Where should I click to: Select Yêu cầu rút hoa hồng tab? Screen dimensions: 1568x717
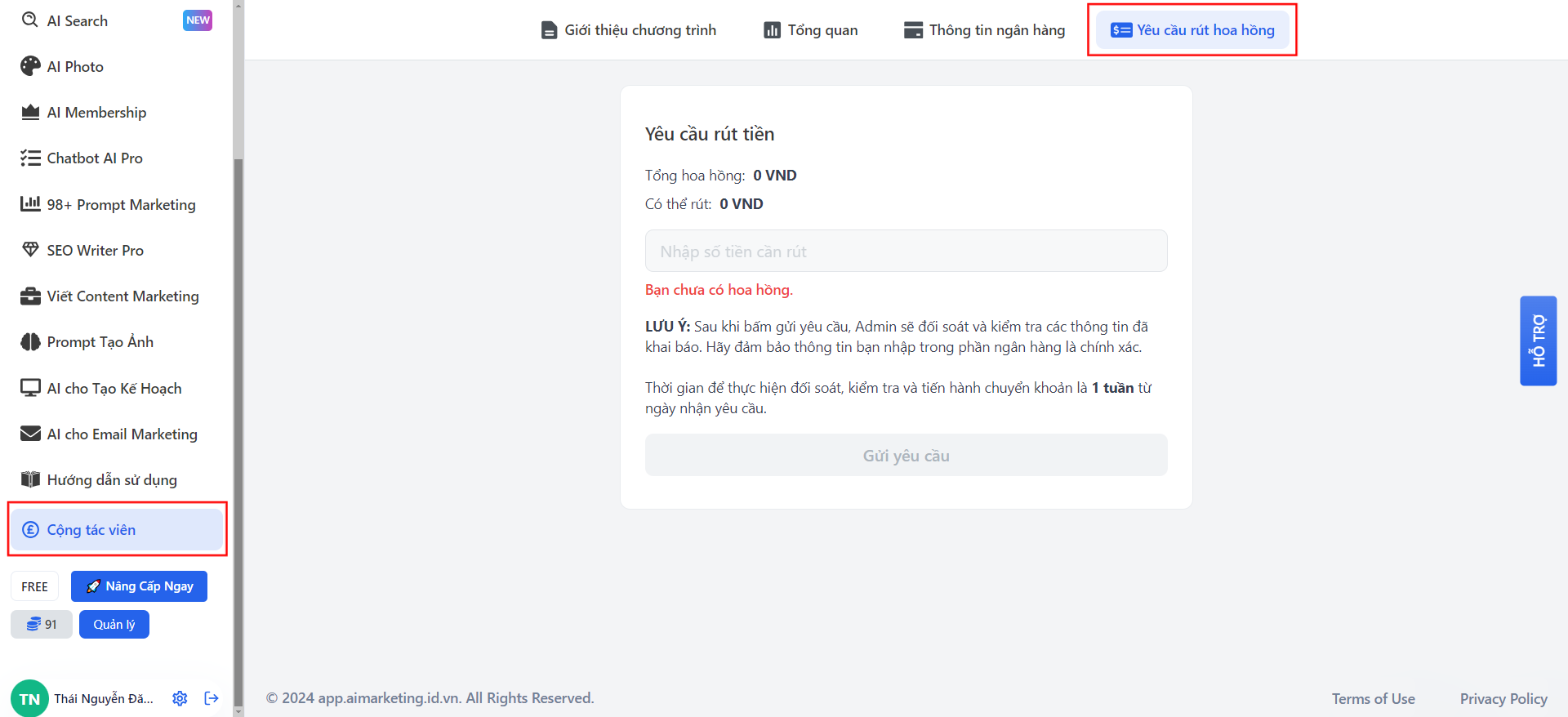click(1192, 30)
